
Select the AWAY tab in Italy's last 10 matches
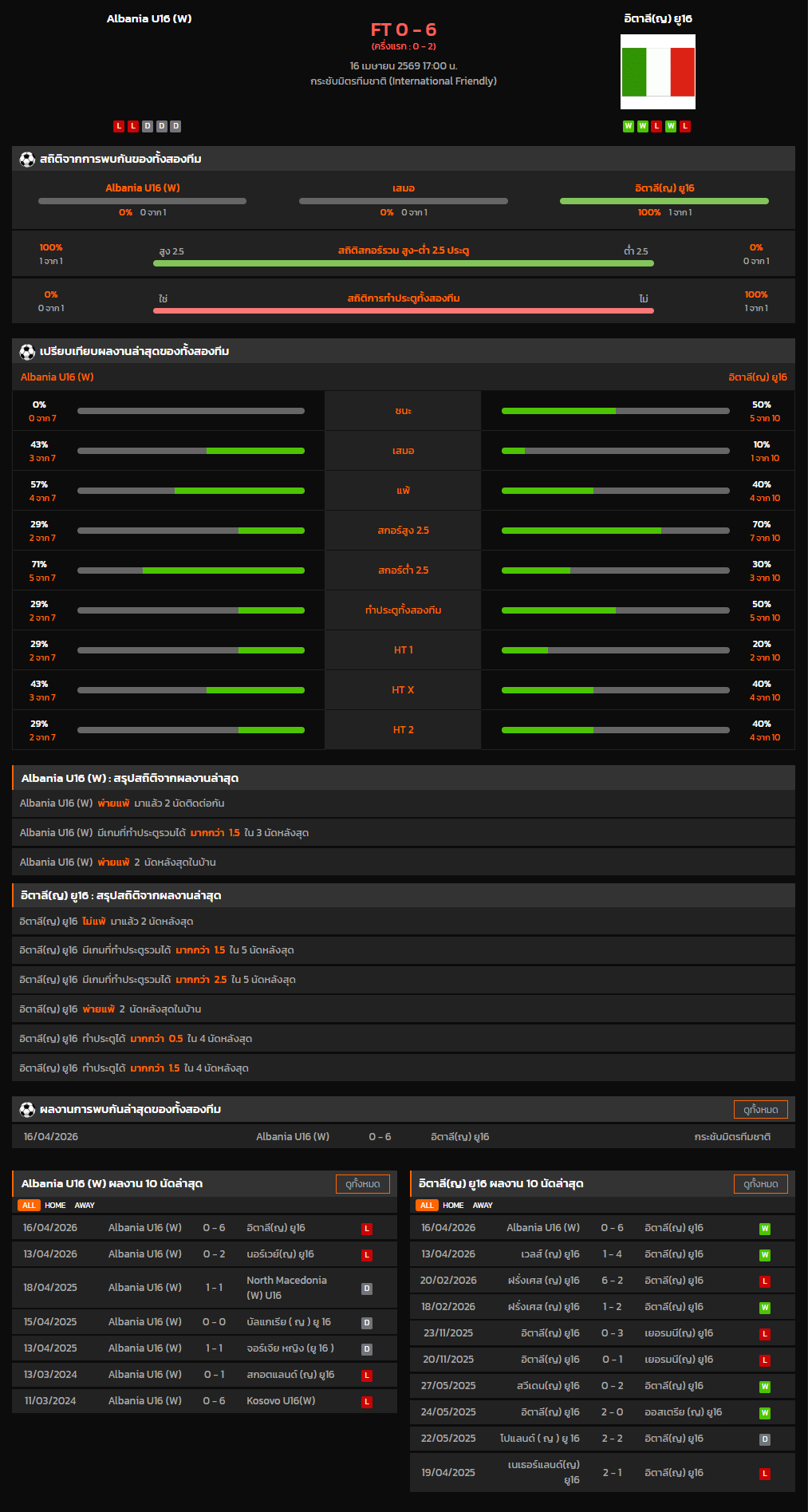click(483, 1206)
